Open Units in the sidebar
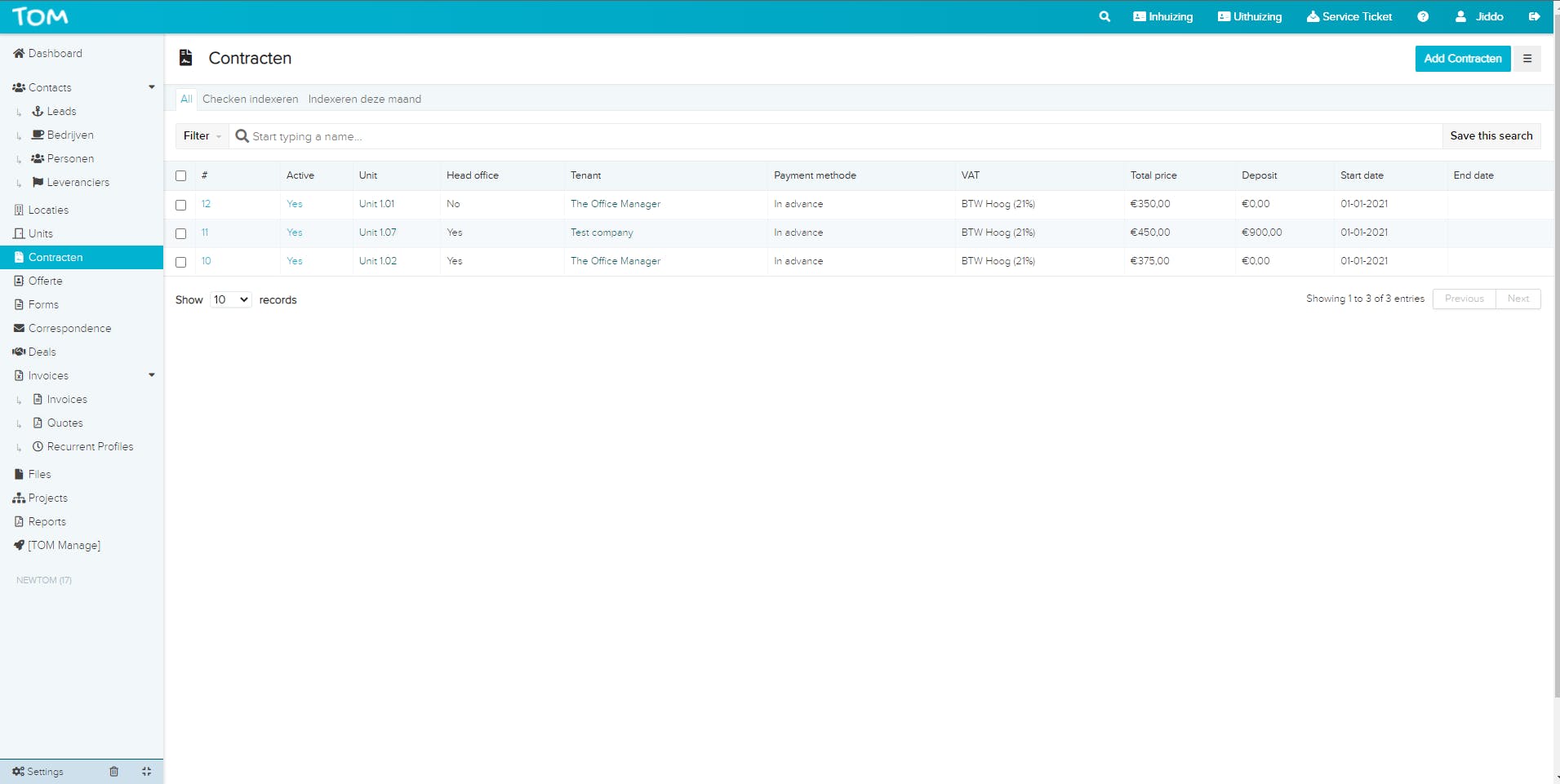 coord(33,233)
